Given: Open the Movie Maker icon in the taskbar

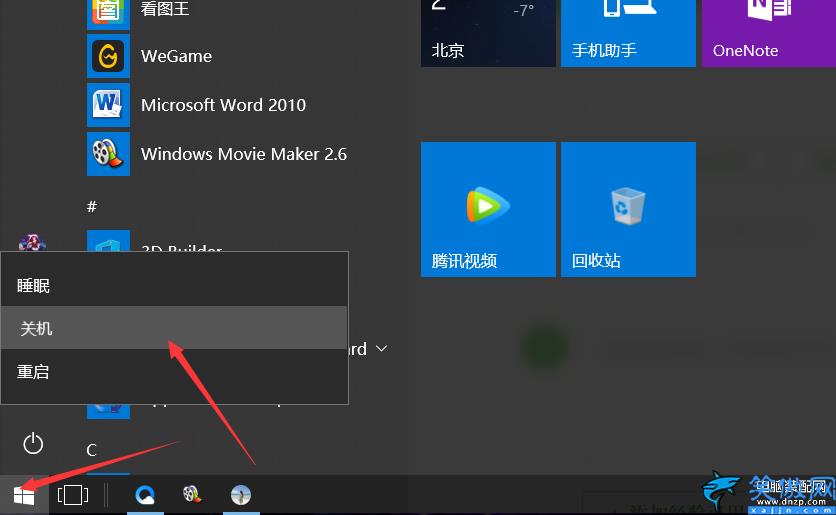Looking at the screenshot, I should [x=192, y=495].
